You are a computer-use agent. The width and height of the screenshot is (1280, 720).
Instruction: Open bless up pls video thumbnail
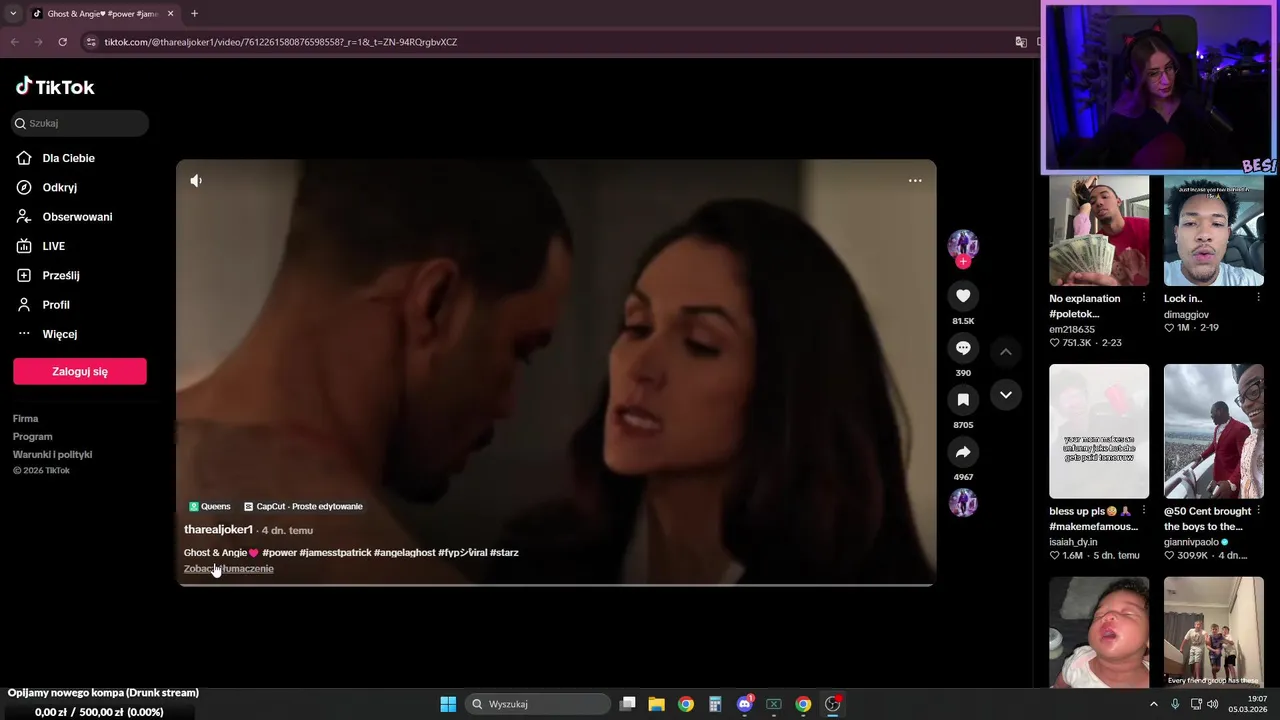[1099, 431]
